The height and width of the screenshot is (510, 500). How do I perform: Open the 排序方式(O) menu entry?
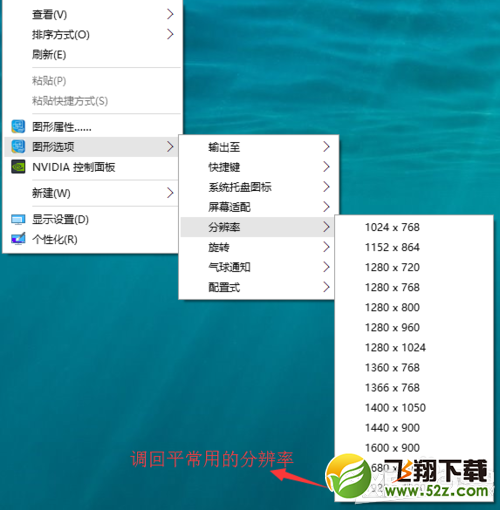pyautogui.click(x=93, y=34)
